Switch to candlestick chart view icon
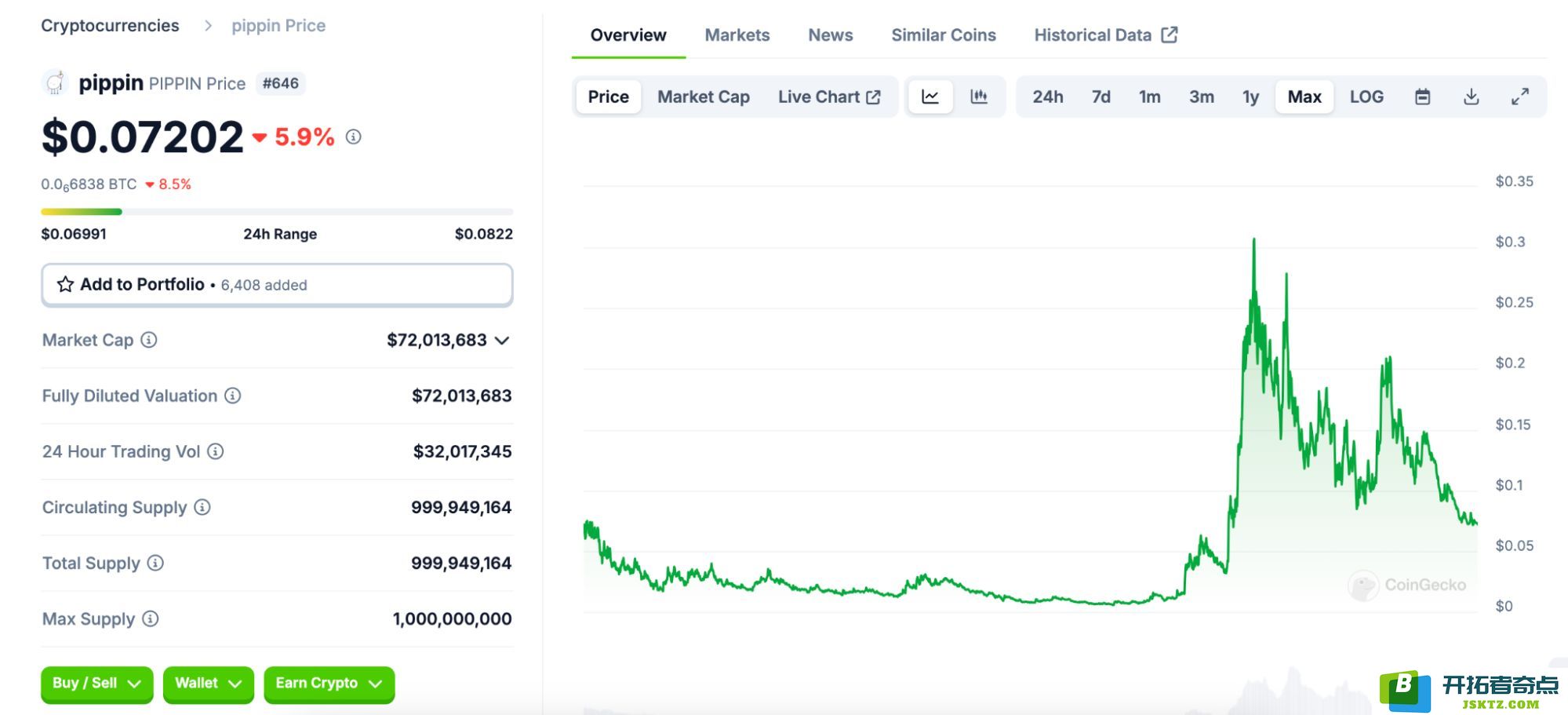1568x715 pixels. coord(978,97)
